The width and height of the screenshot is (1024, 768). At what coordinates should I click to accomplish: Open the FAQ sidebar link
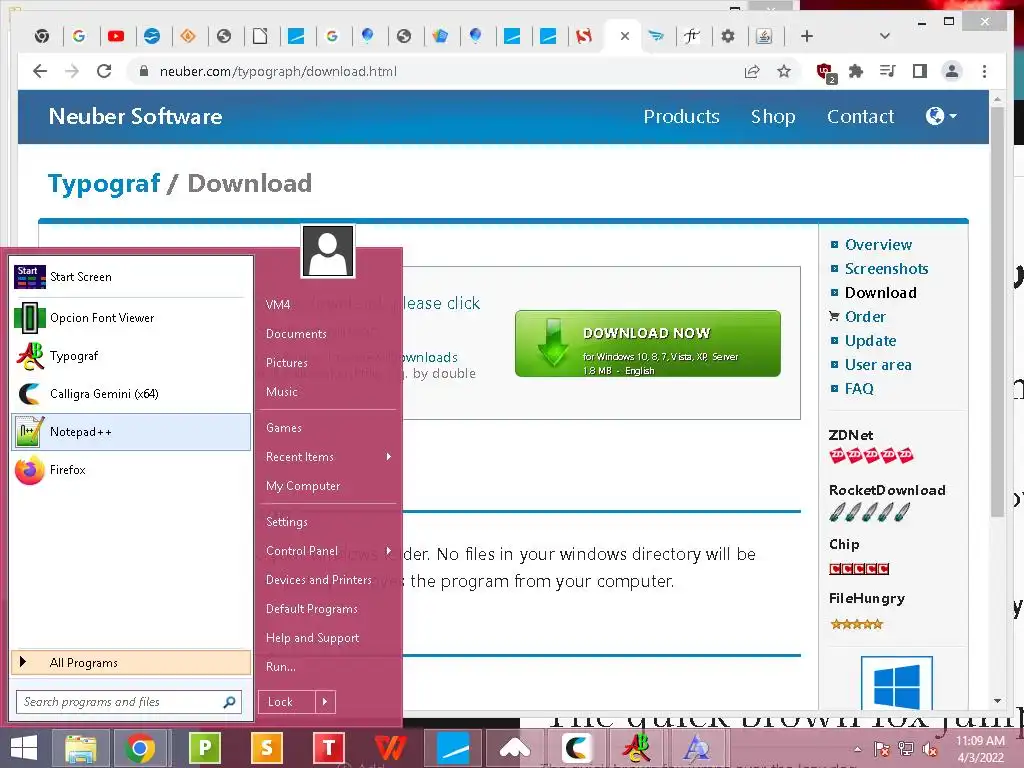(x=859, y=389)
